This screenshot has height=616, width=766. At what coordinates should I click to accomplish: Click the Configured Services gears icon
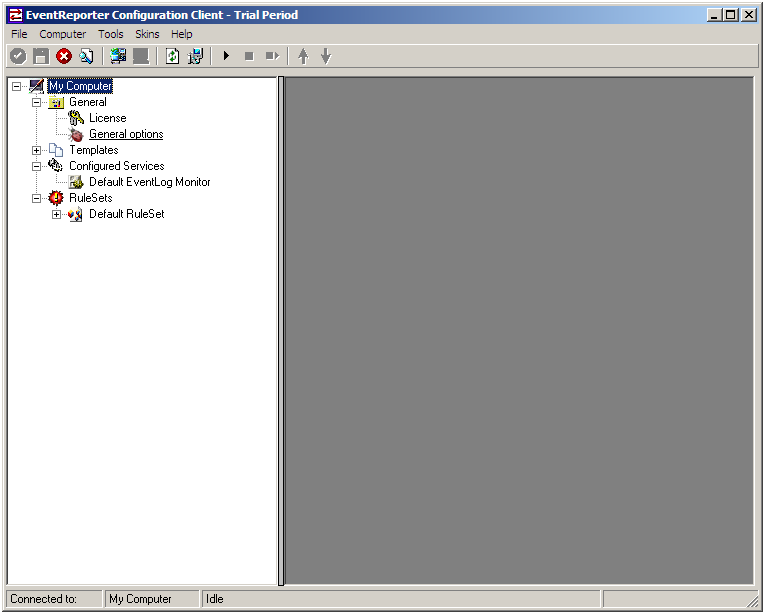tap(56, 166)
